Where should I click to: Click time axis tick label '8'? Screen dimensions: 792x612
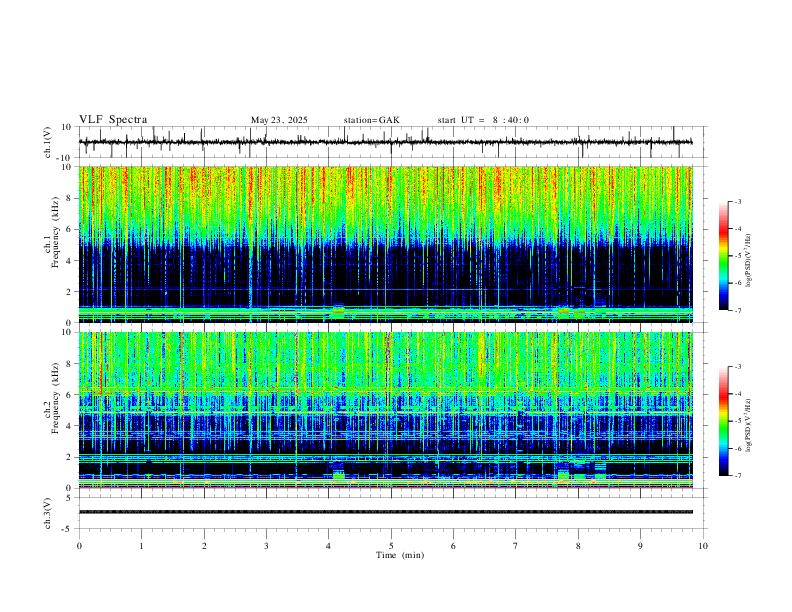pos(578,546)
